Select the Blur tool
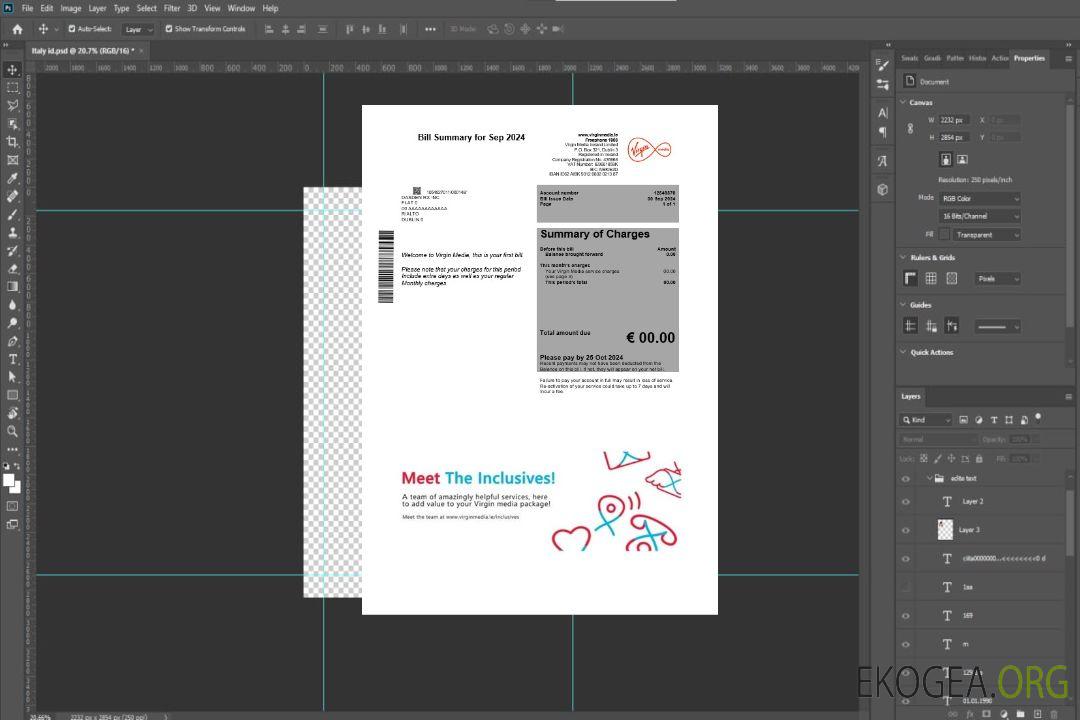Image resolution: width=1080 pixels, height=720 pixels. 12,305
